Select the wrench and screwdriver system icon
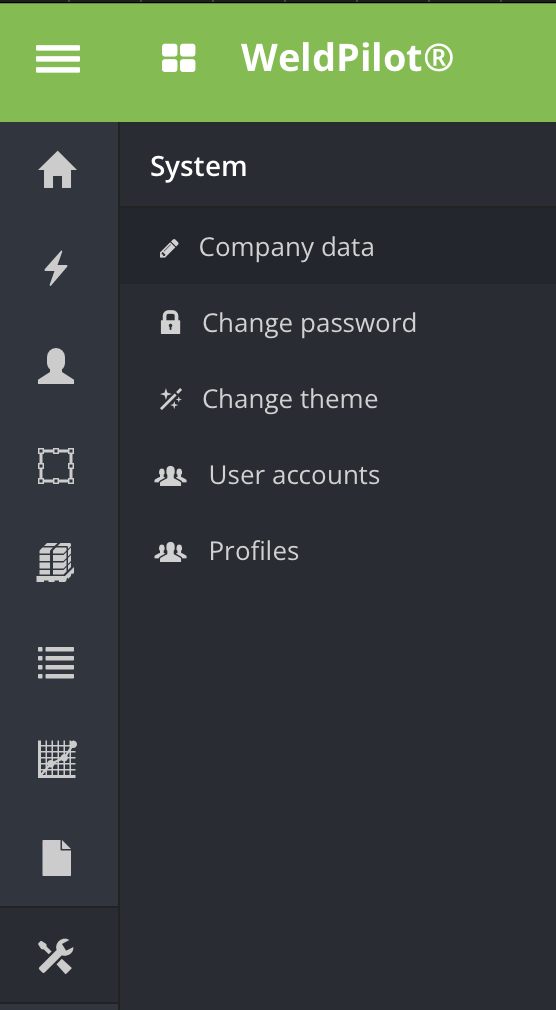 (56, 957)
